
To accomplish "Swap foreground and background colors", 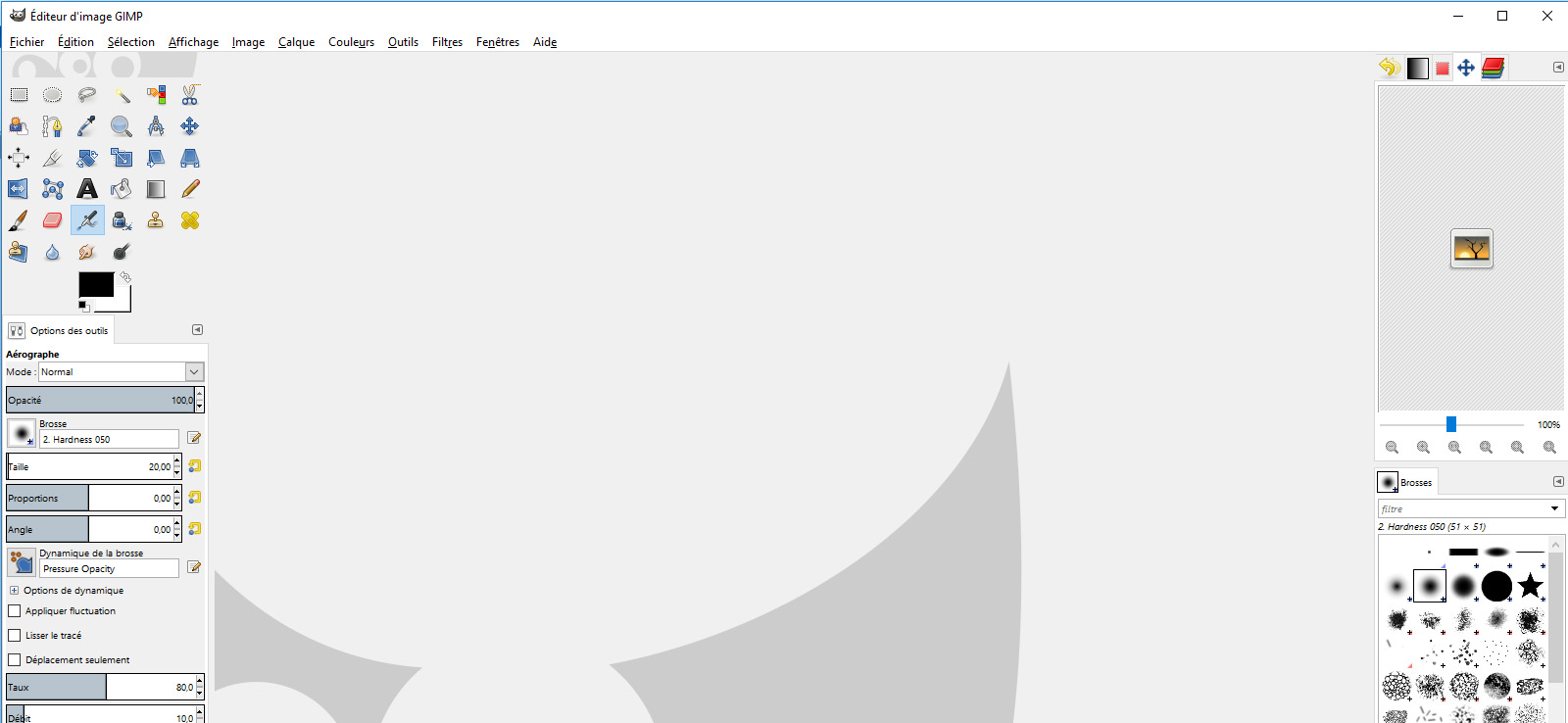I will click(x=125, y=277).
